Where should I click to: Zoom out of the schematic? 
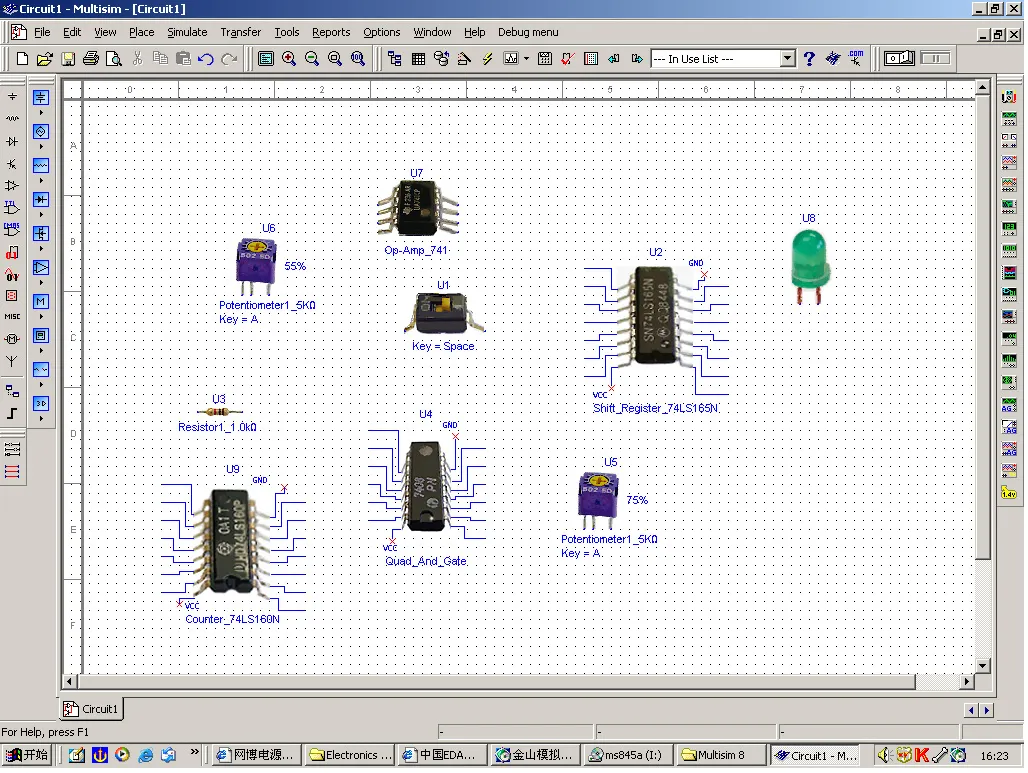pyautogui.click(x=312, y=59)
